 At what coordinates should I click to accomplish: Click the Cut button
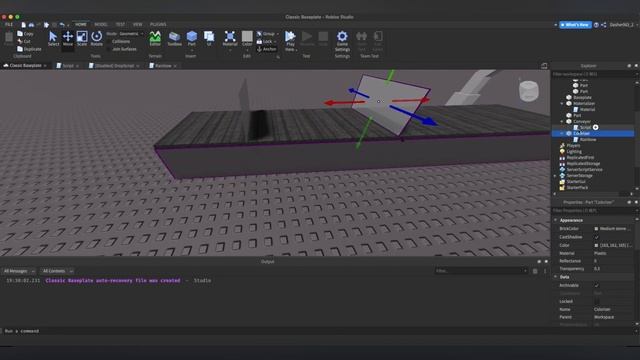pyautogui.click(x=24, y=41)
